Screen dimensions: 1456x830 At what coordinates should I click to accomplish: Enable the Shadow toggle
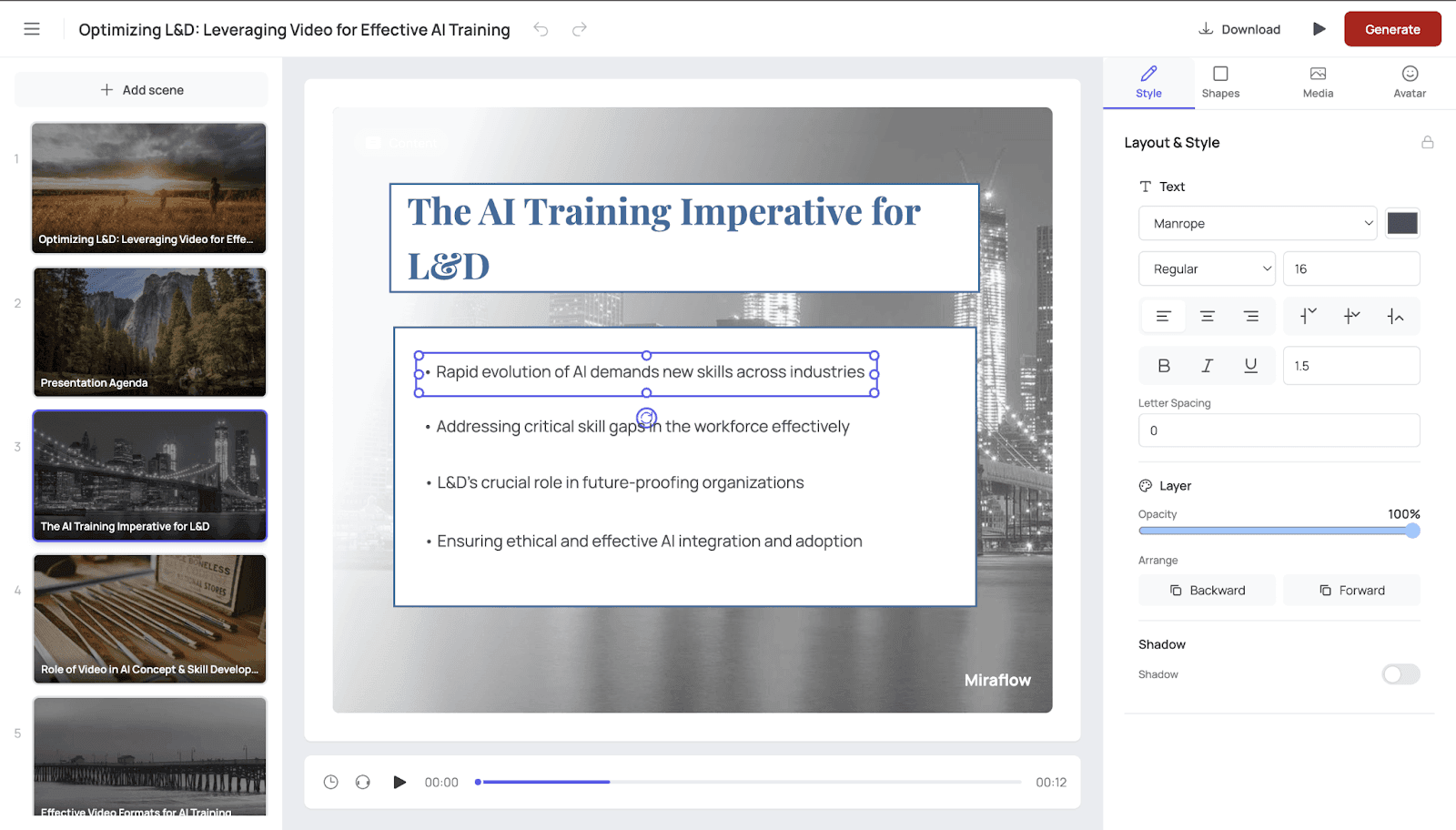(x=1400, y=674)
